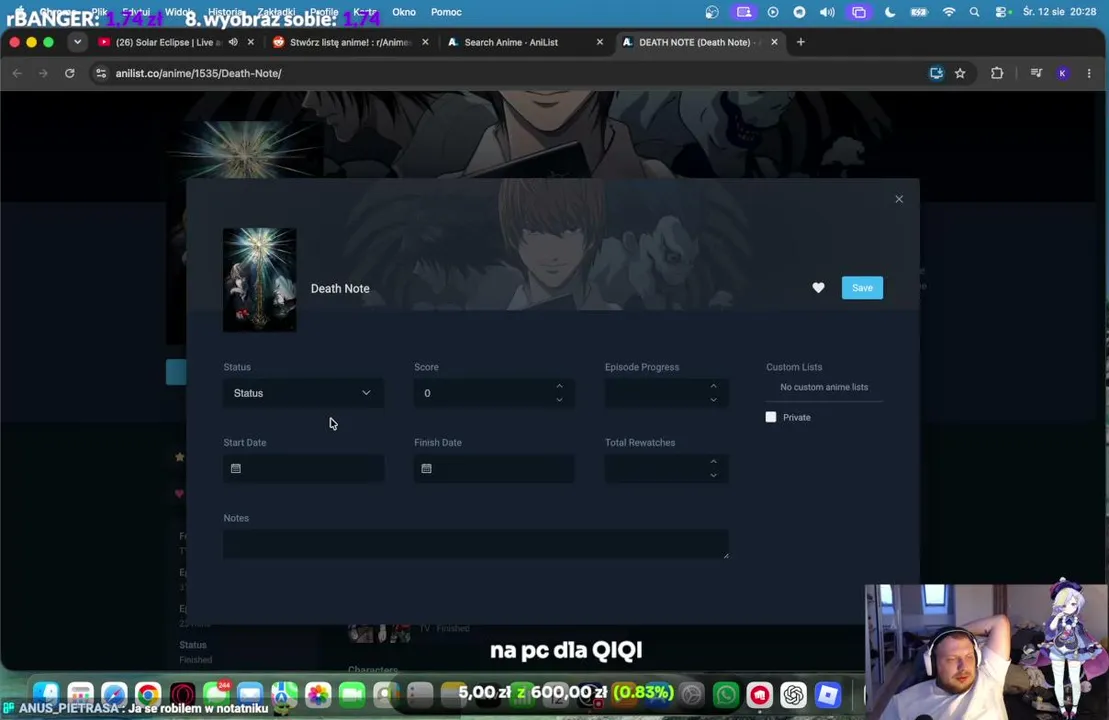Go forward in browser history
This screenshot has height=720, width=1109.
point(43,74)
